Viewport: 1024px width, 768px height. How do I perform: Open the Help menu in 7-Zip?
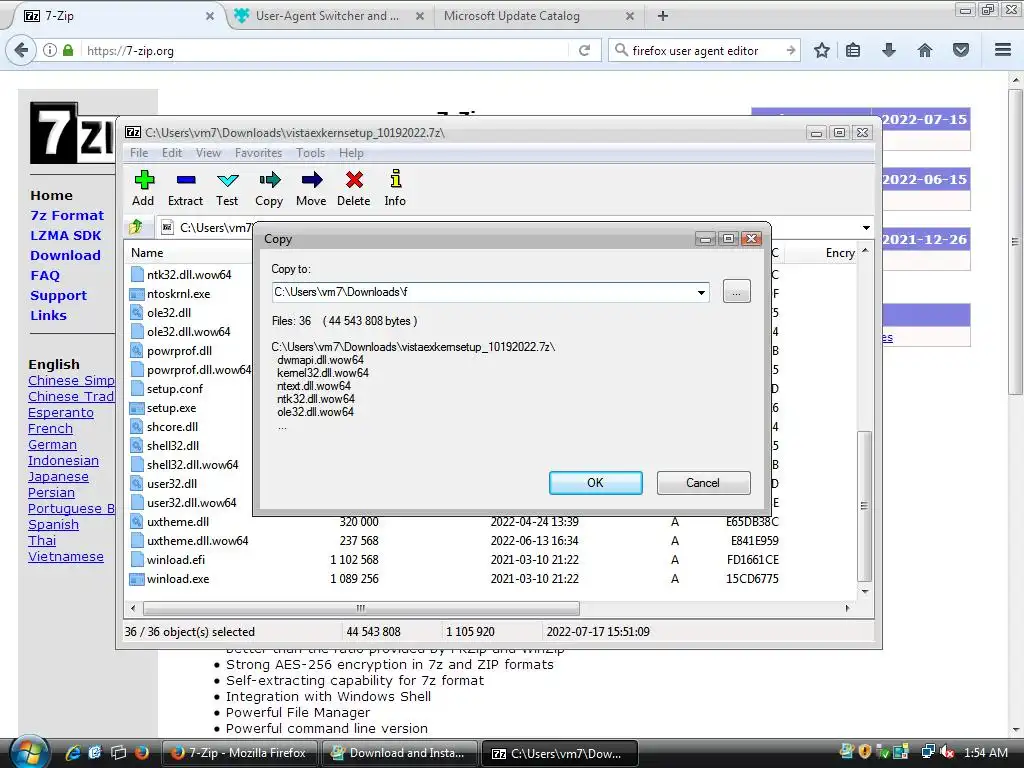(351, 153)
